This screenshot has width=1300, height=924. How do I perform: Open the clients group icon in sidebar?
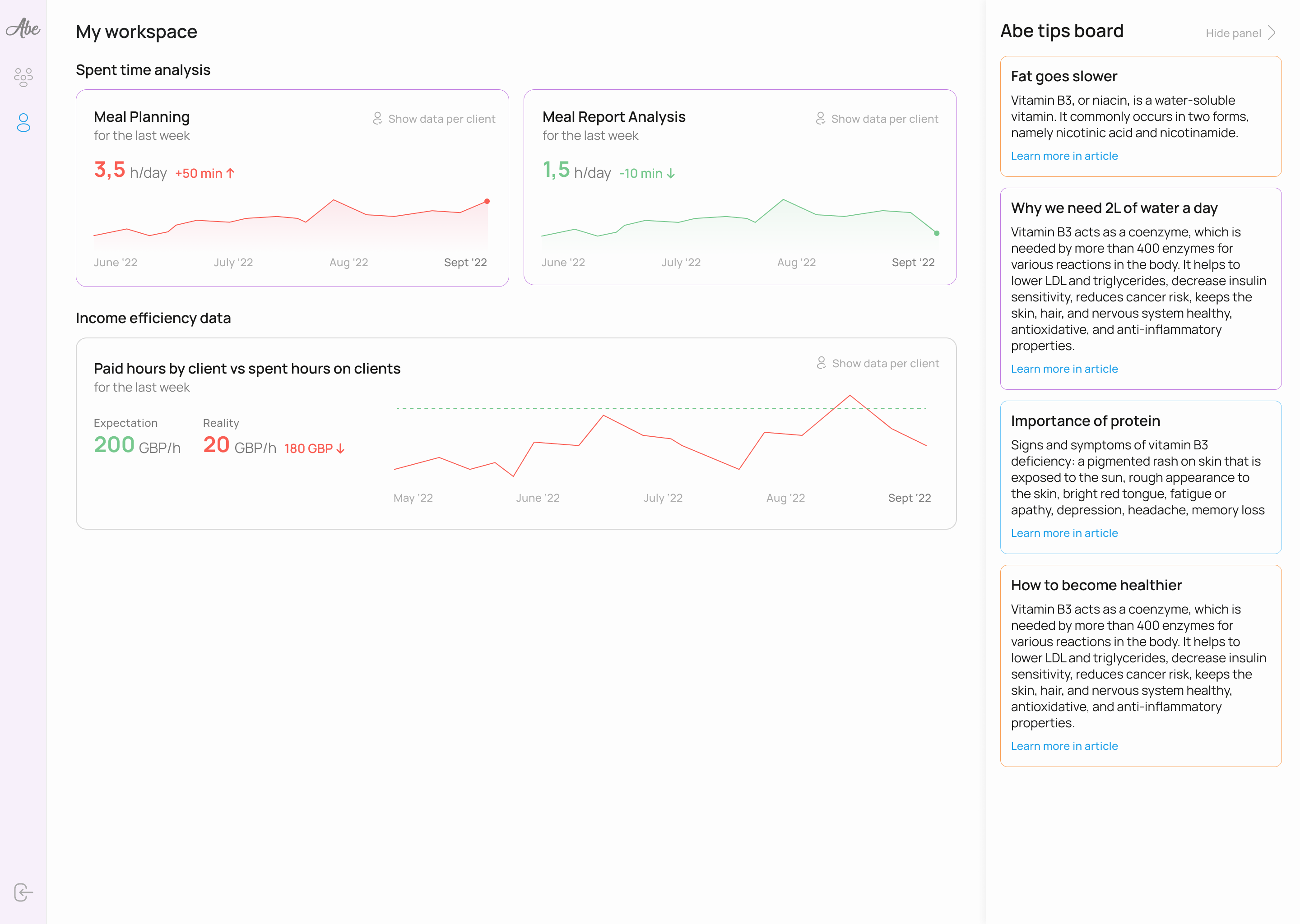click(23, 76)
